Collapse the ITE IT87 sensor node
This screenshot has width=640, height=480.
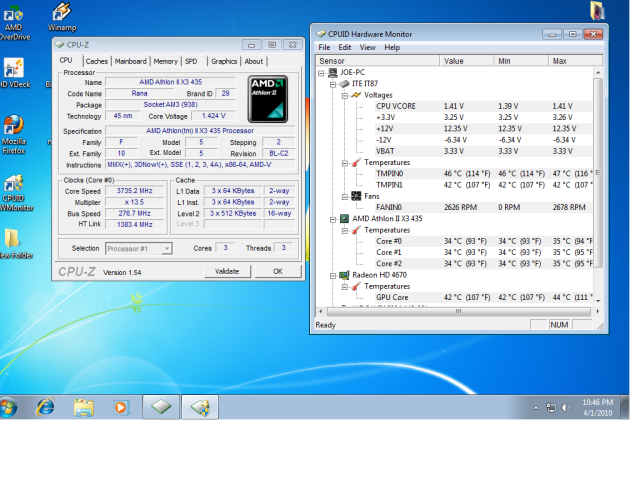click(x=331, y=83)
